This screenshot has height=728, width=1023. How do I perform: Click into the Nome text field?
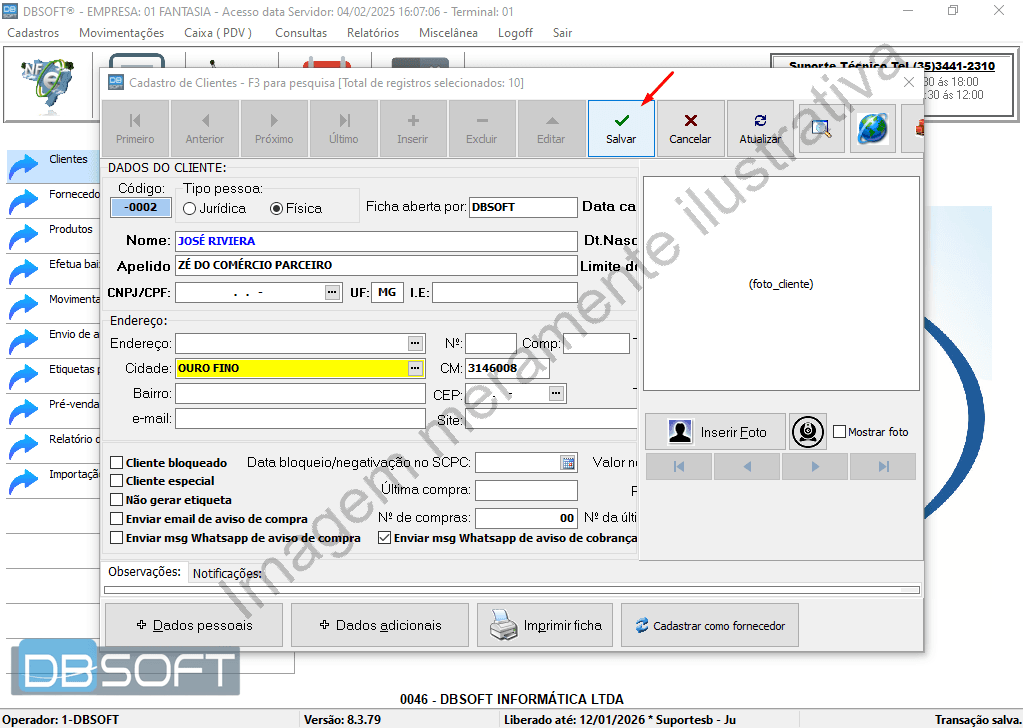point(375,241)
